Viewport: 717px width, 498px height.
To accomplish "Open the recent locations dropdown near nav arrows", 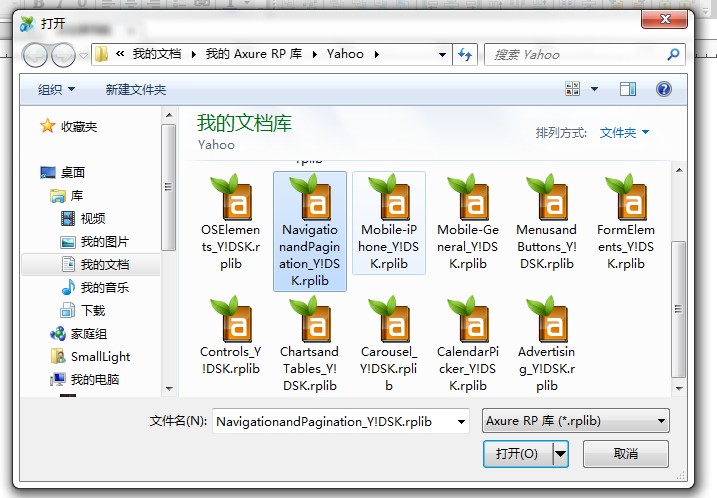I will point(83,56).
